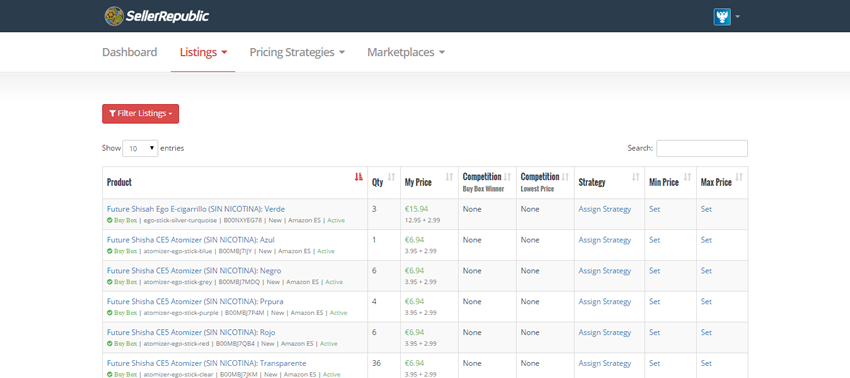
Task: Go to the Dashboard tab
Action: [x=130, y=52]
